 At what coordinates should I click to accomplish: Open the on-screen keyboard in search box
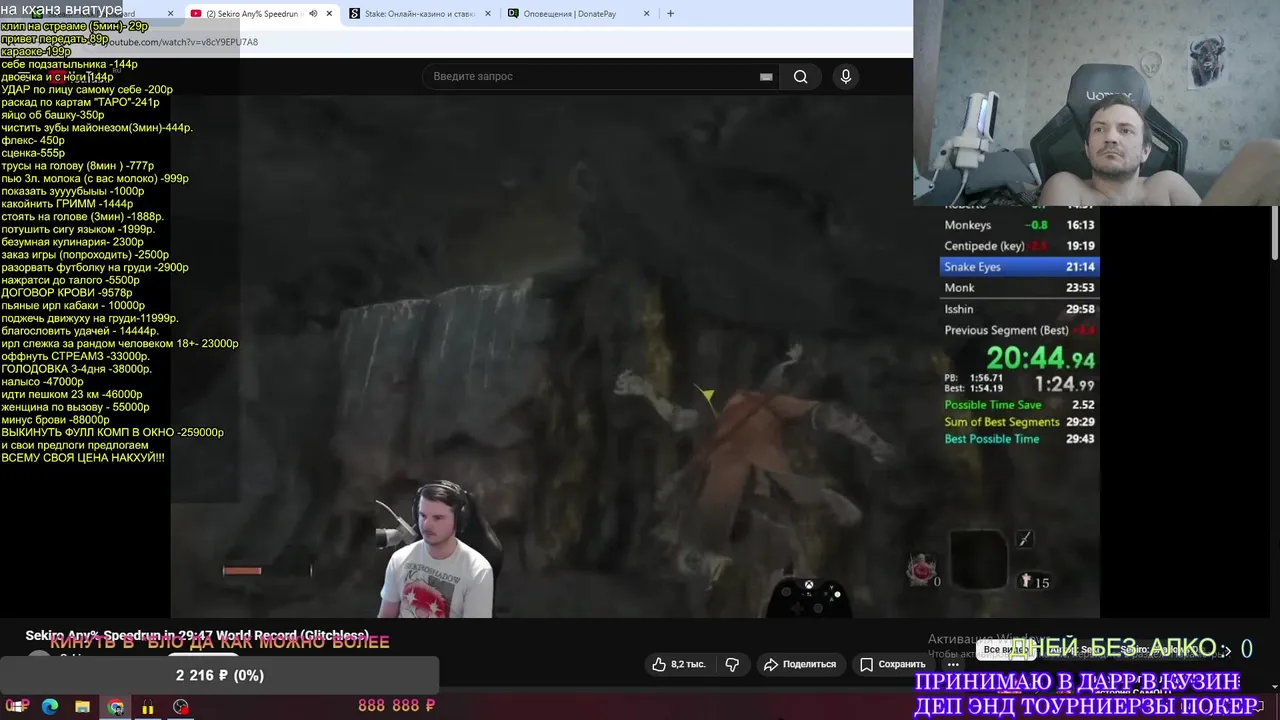(766, 76)
